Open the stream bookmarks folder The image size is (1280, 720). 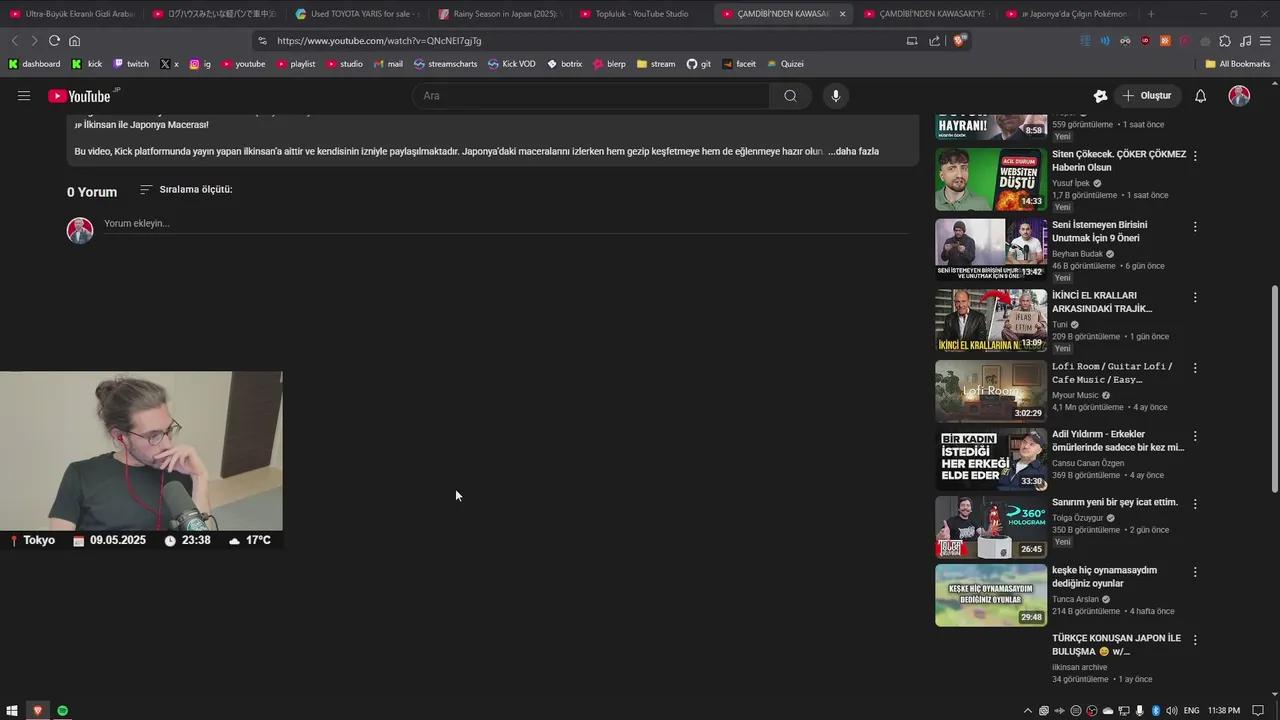point(656,64)
